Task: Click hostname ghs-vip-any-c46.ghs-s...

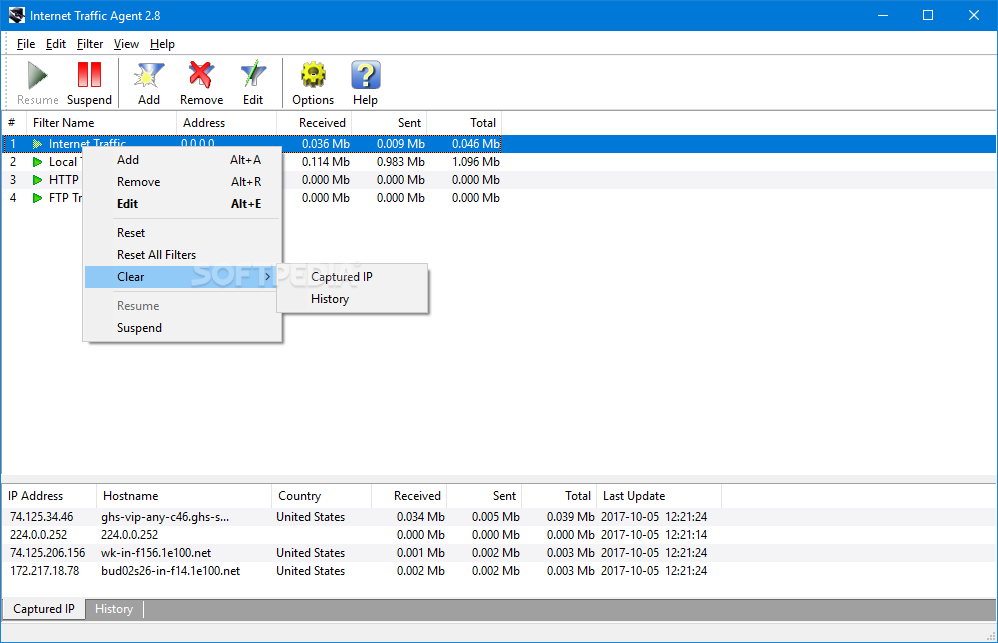Action: pyautogui.click(x=165, y=517)
